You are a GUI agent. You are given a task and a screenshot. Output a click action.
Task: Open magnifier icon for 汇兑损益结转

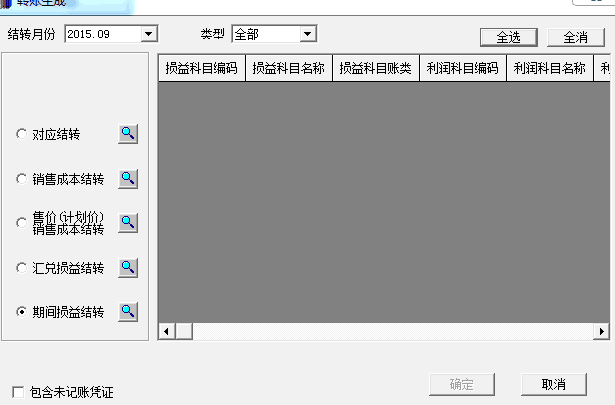click(128, 268)
